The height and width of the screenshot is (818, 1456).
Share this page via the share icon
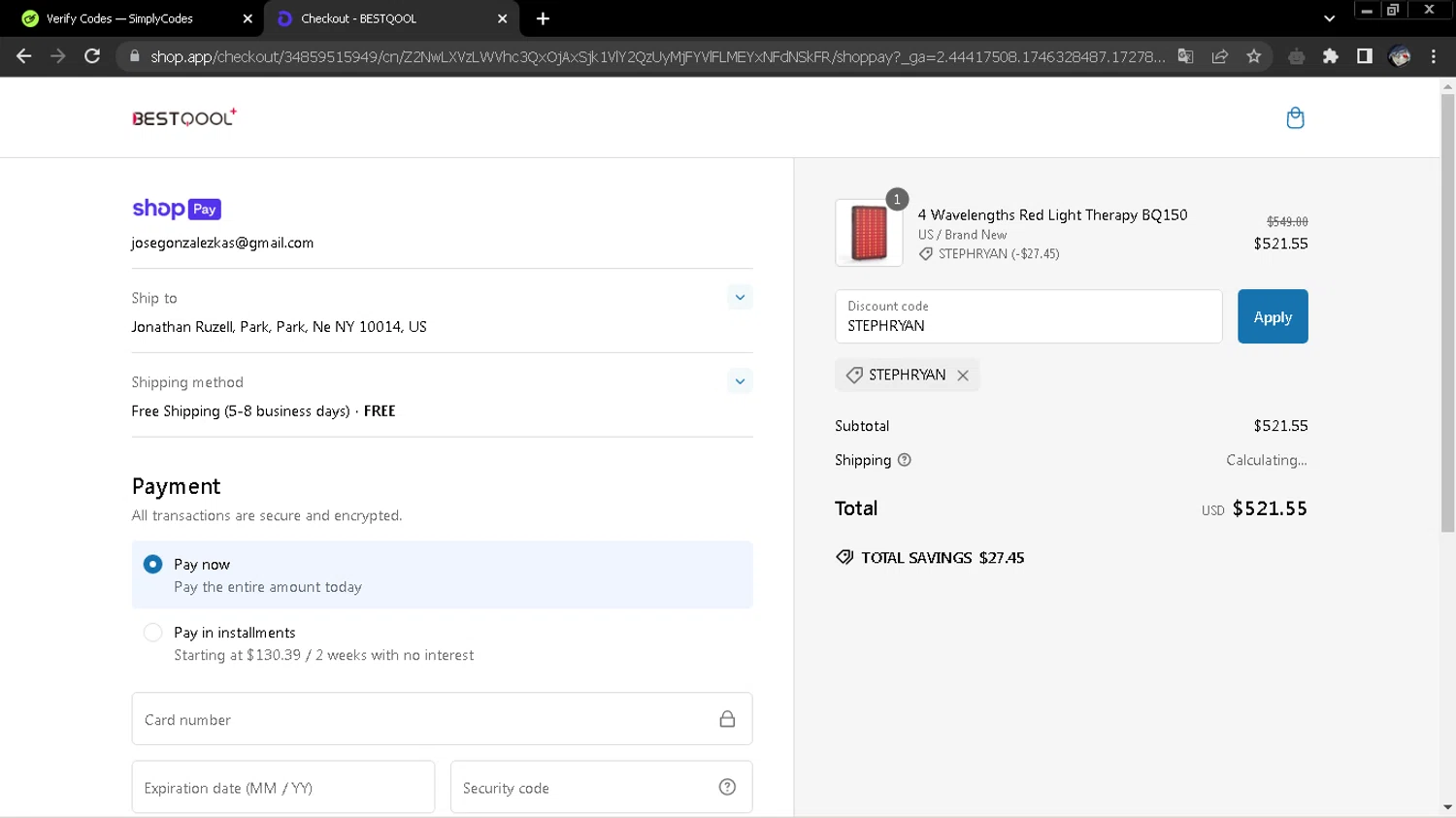coord(1220,56)
